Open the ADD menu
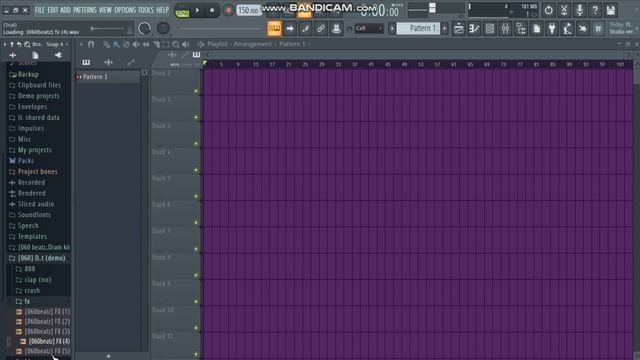 coord(65,10)
